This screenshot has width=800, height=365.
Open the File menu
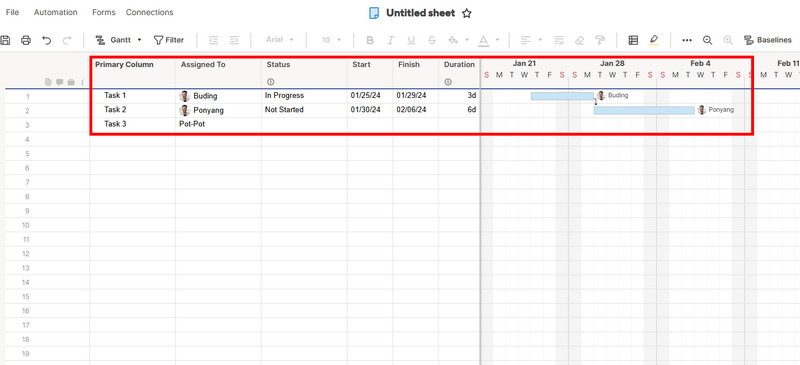coord(12,12)
